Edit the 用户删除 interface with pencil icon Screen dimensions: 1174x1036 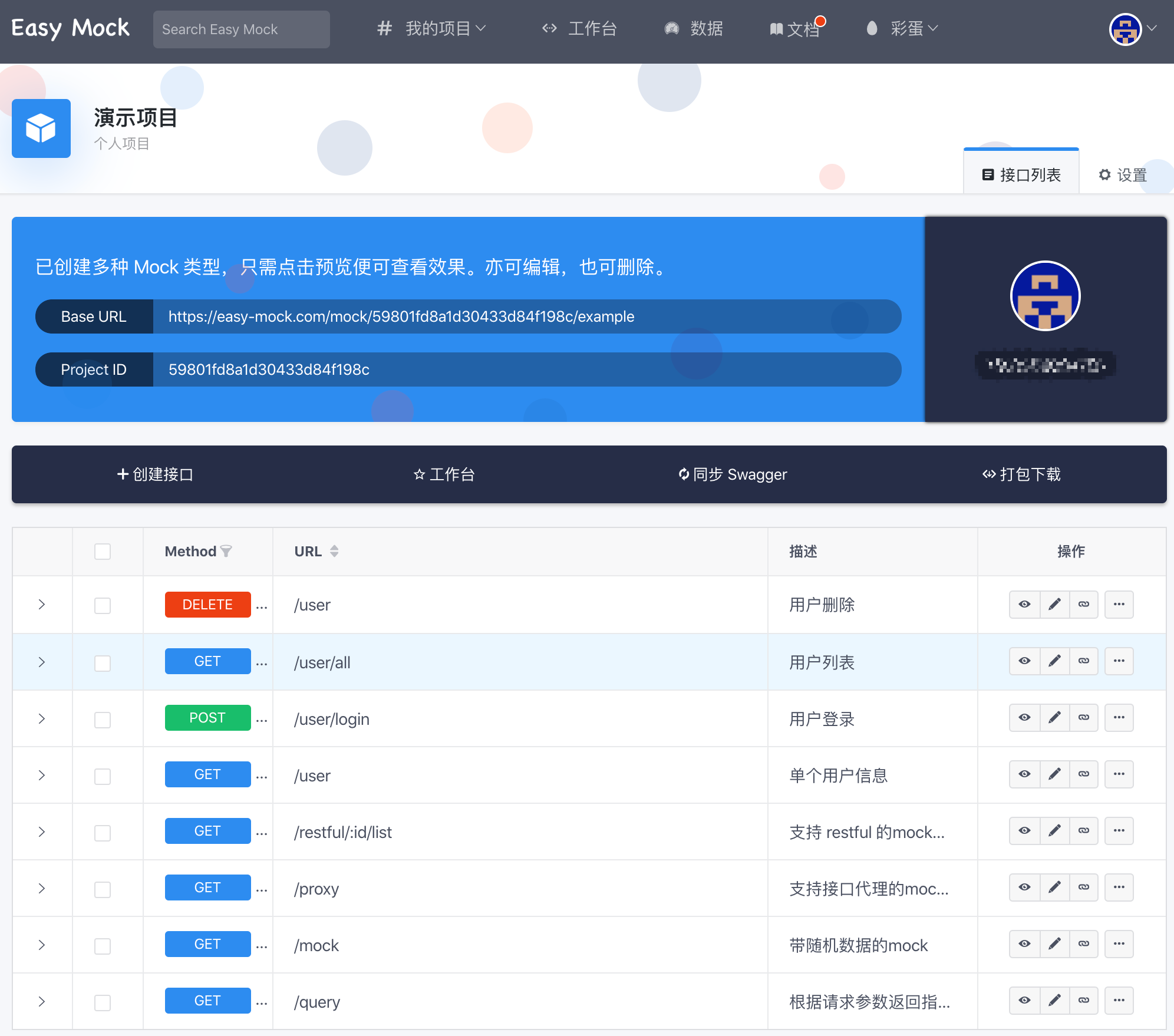pos(1054,605)
